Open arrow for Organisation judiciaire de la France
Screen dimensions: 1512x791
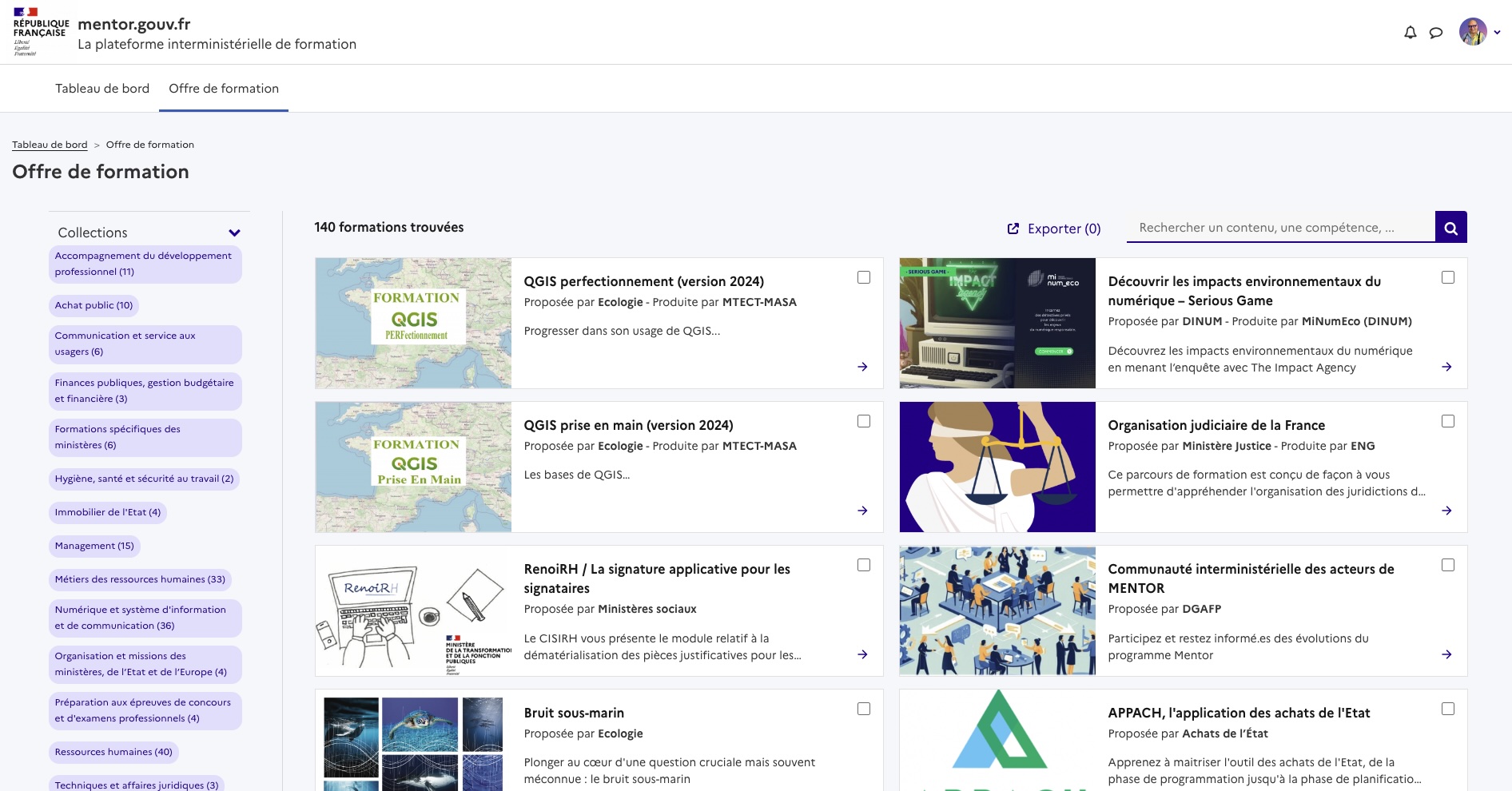click(x=1446, y=511)
